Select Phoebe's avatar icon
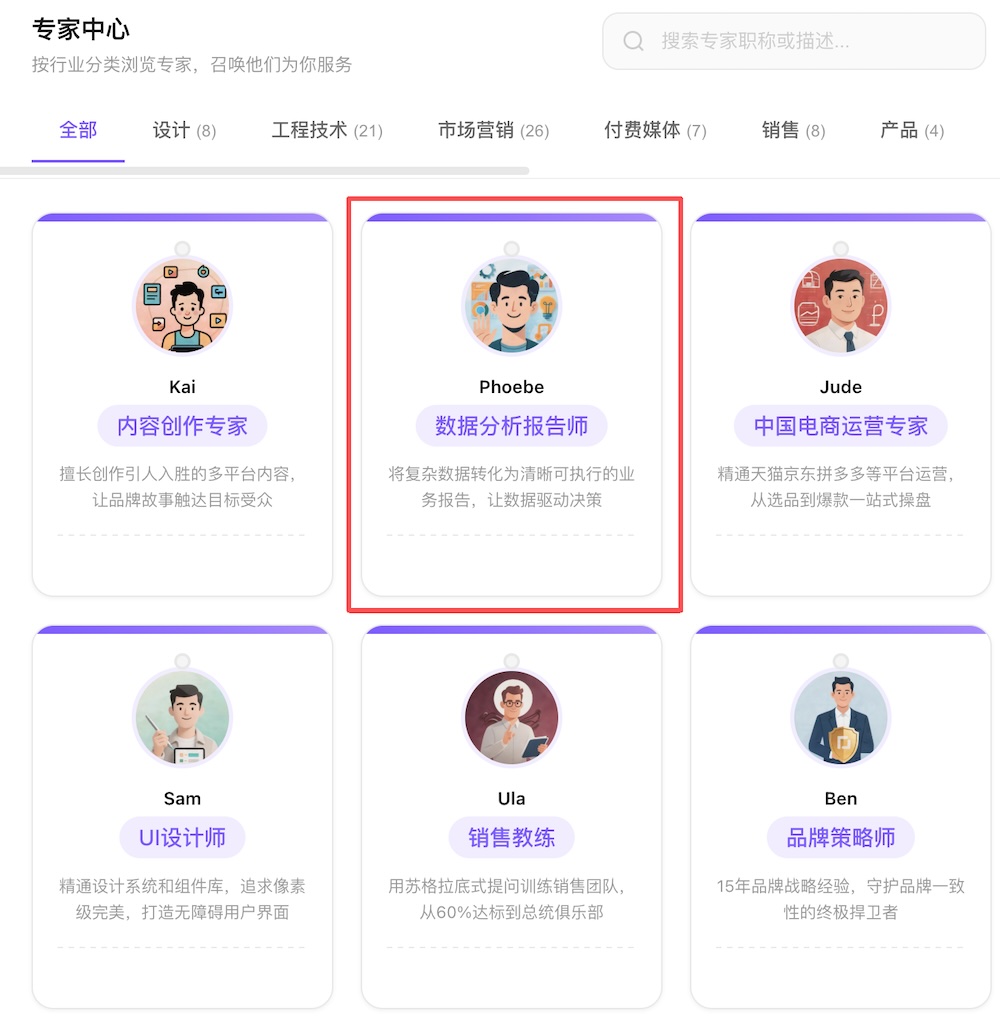Viewport: 1000px width, 1025px height. coord(512,304)
